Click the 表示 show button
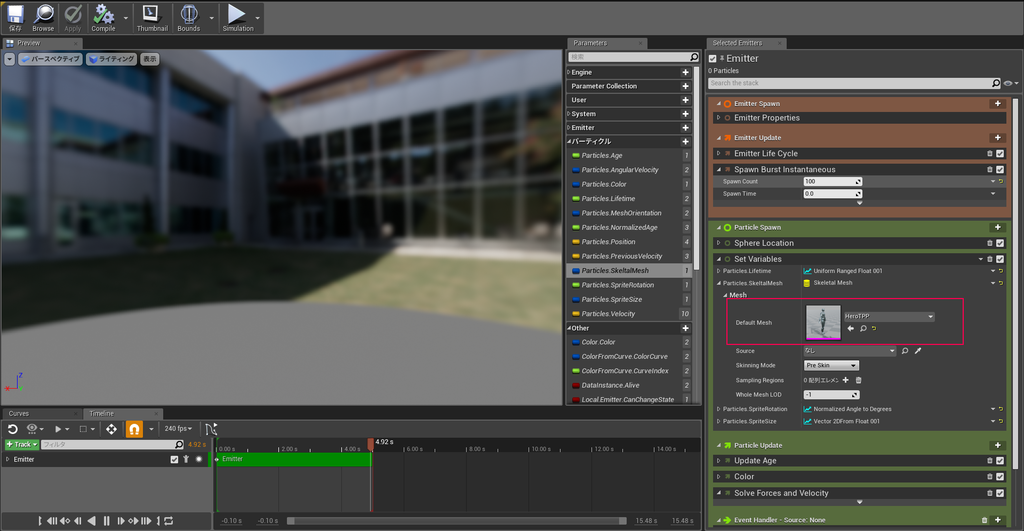The image size is (1024, 531). pyautogui.click(x=150, y=59)
